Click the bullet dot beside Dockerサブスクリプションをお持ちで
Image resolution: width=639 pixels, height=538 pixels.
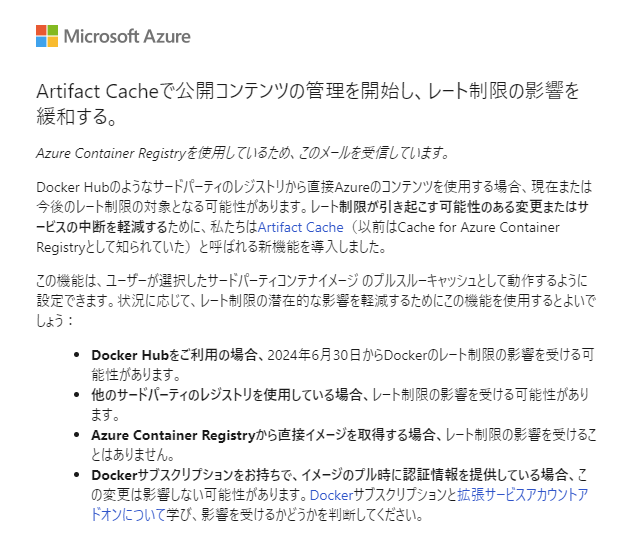tap(76, 475)
